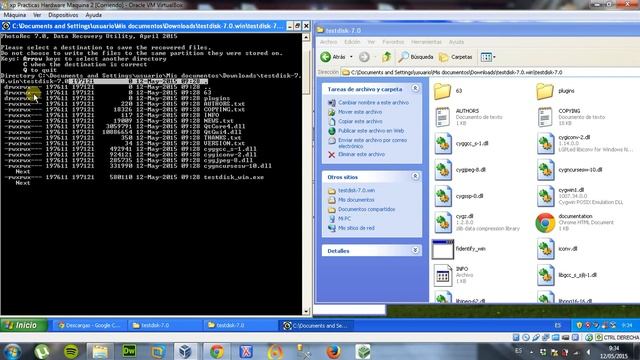
Task: Open Mis documentos under Otros sitios
Action: tap(356, 200)
